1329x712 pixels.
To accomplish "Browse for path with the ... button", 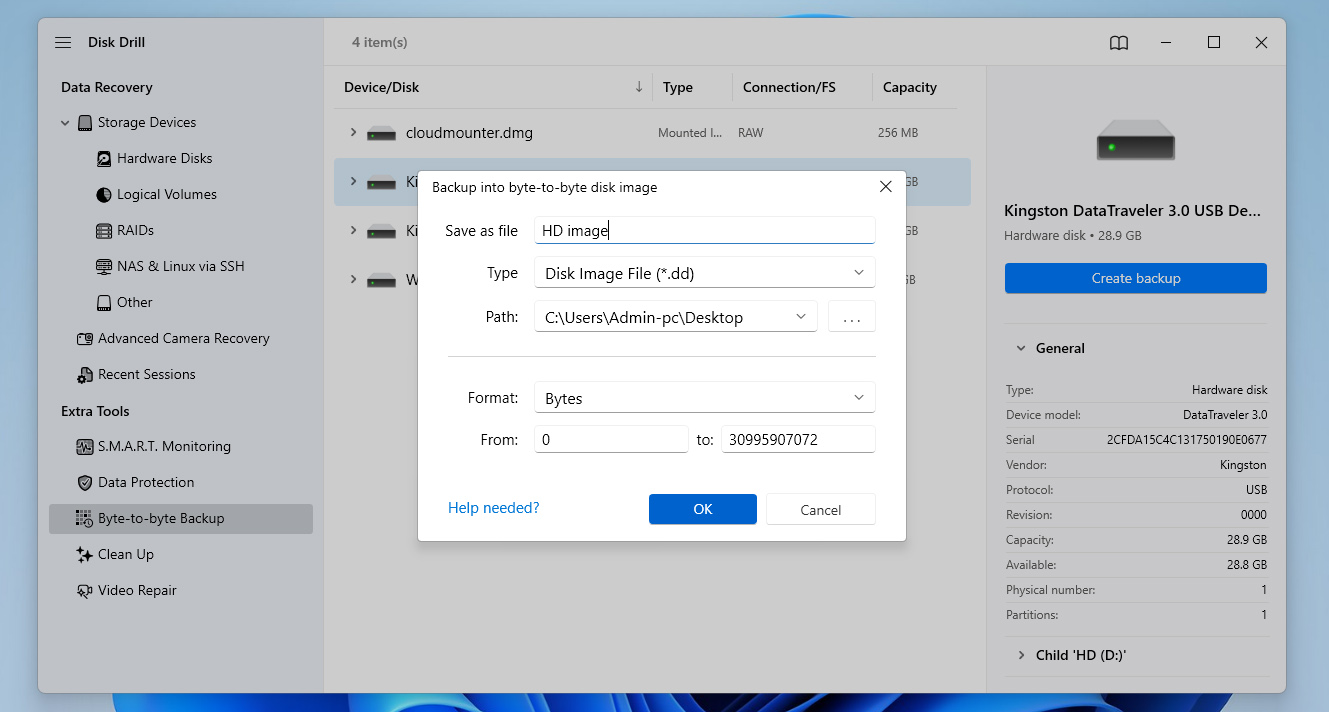I will (x=852, y=317).
